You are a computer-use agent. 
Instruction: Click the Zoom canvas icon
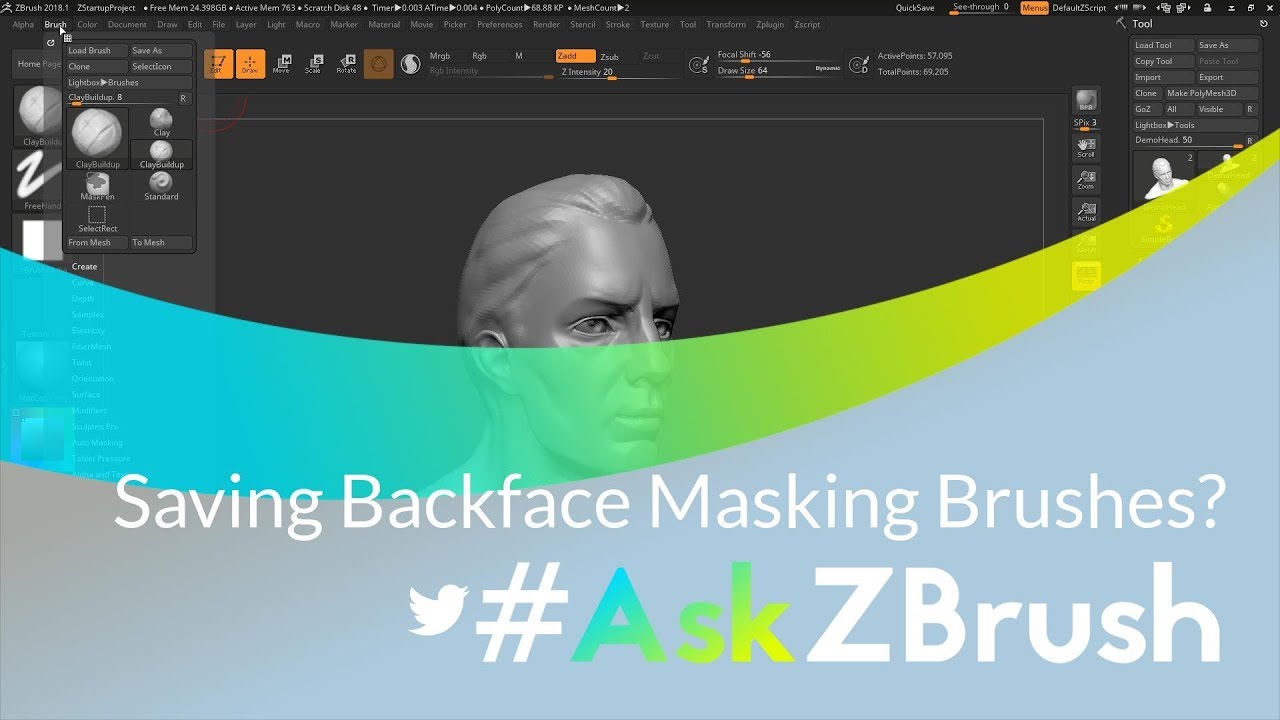point(1086,180)
